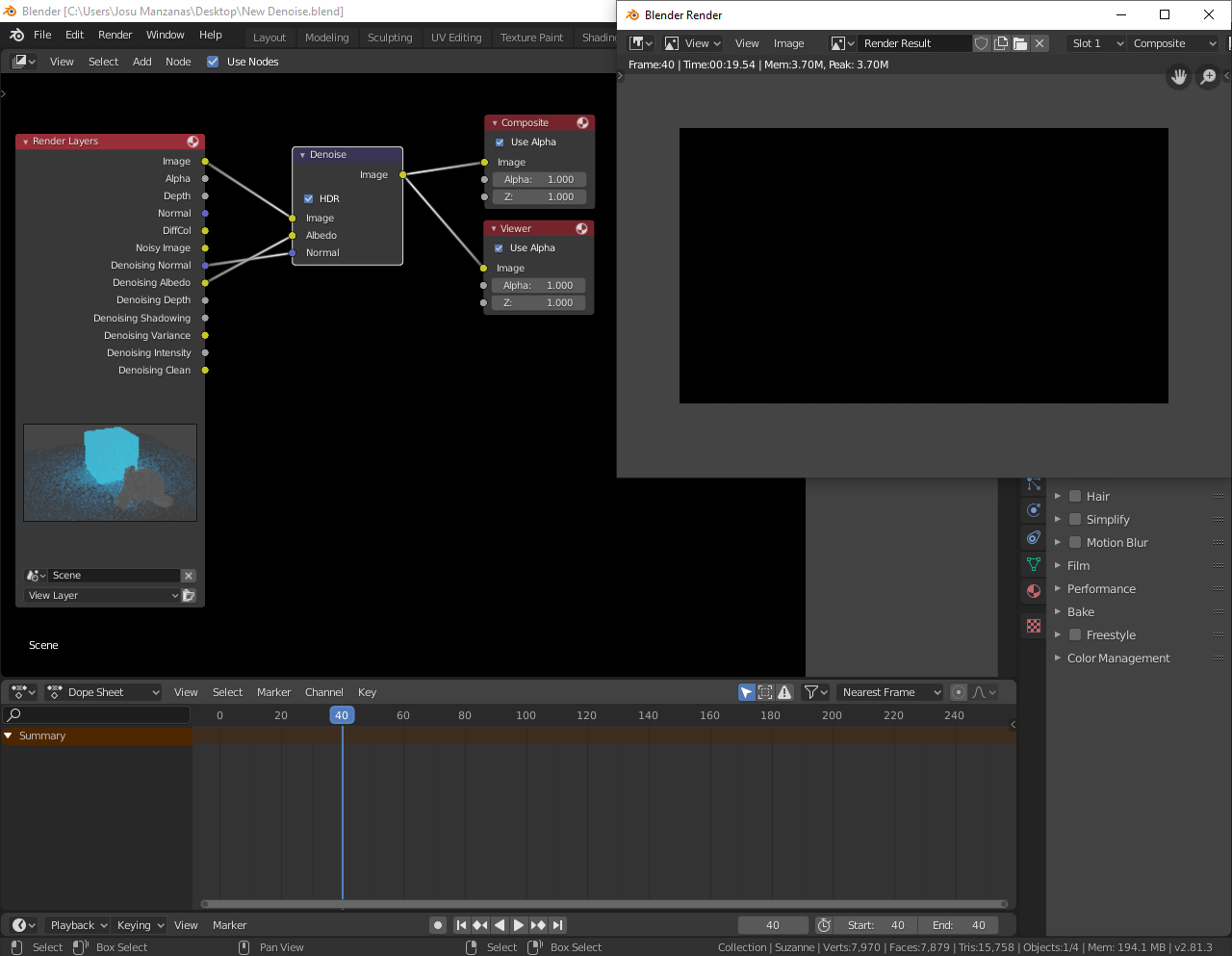Open the Composite layer dropdown in render window

tap(1175, 43)
